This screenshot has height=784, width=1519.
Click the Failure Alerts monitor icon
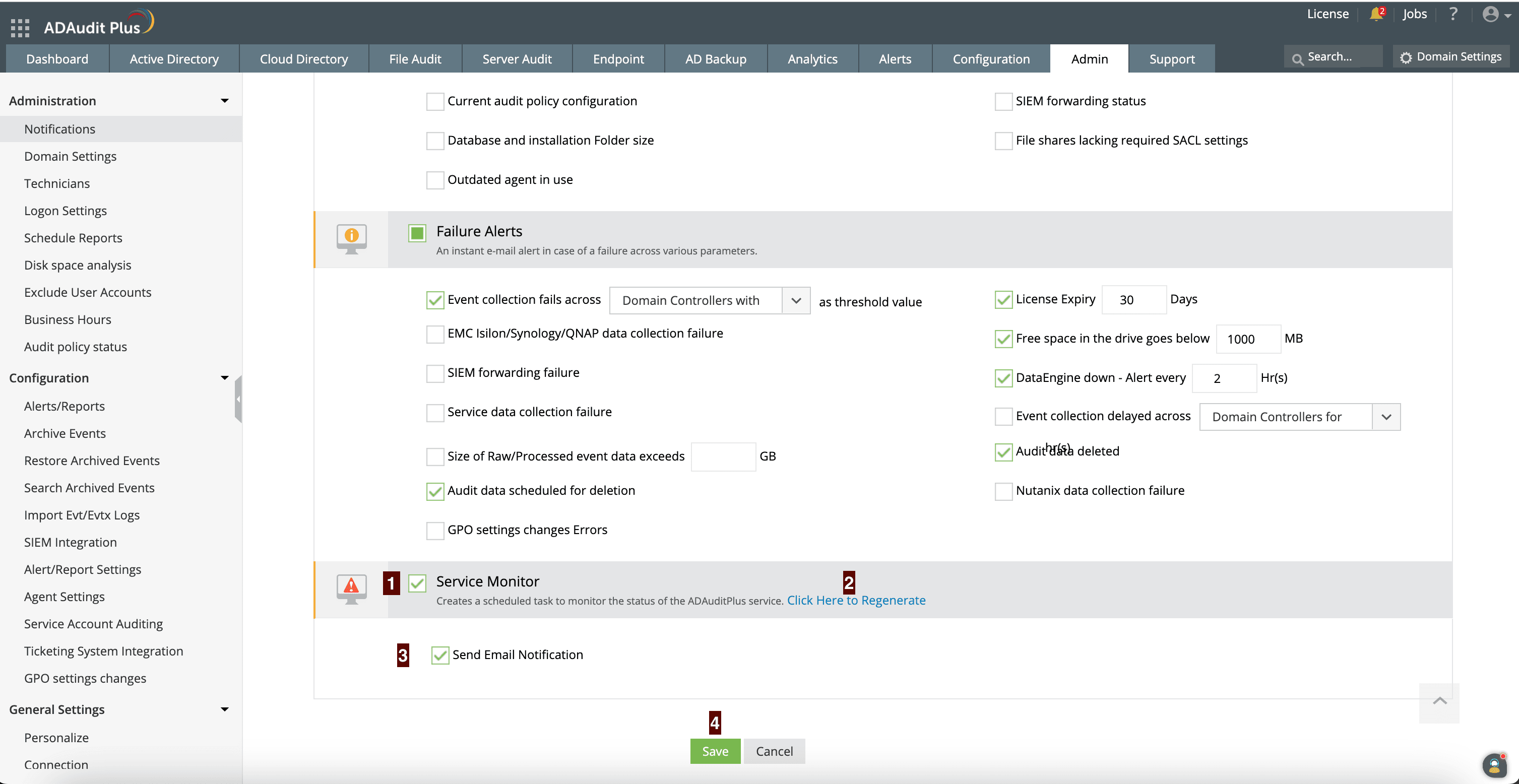(351, 239)
